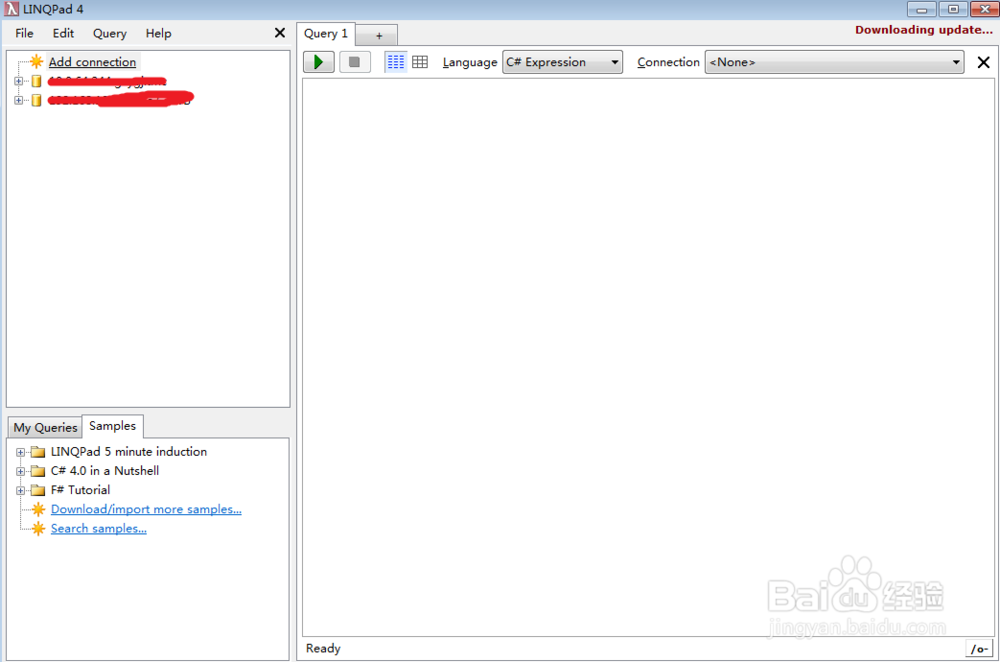Expand the second database connection node
Screen dimensions: 1000x662
point(18,100)
